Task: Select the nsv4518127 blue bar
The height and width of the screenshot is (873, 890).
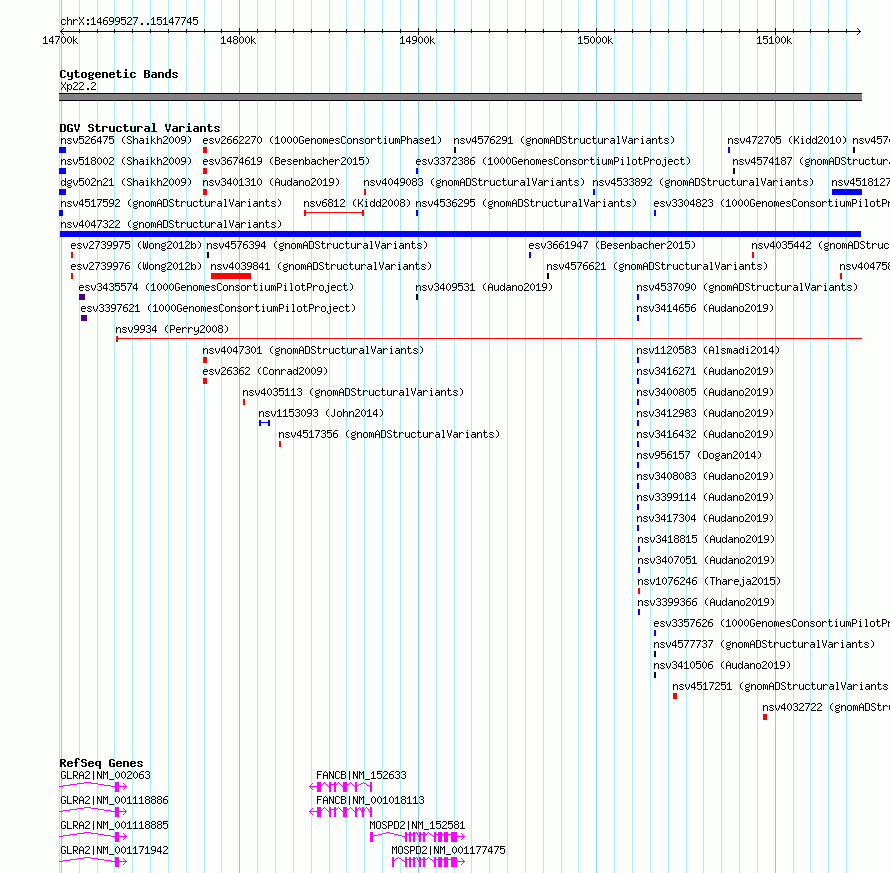Action: point(847,192)
